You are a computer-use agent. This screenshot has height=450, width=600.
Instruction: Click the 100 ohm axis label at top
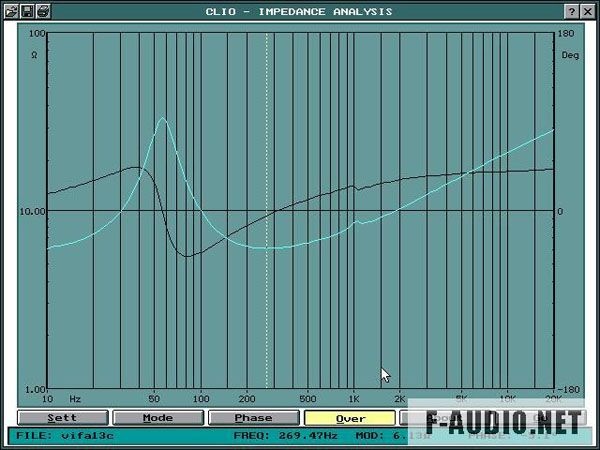[x=37, y=34]
